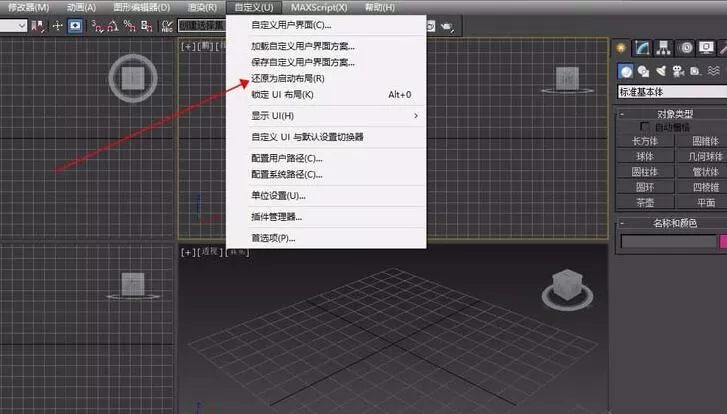The height and width of the screenshot is (414, 727).
Task: Click the teapot Render icon
Action: point(447,26)
